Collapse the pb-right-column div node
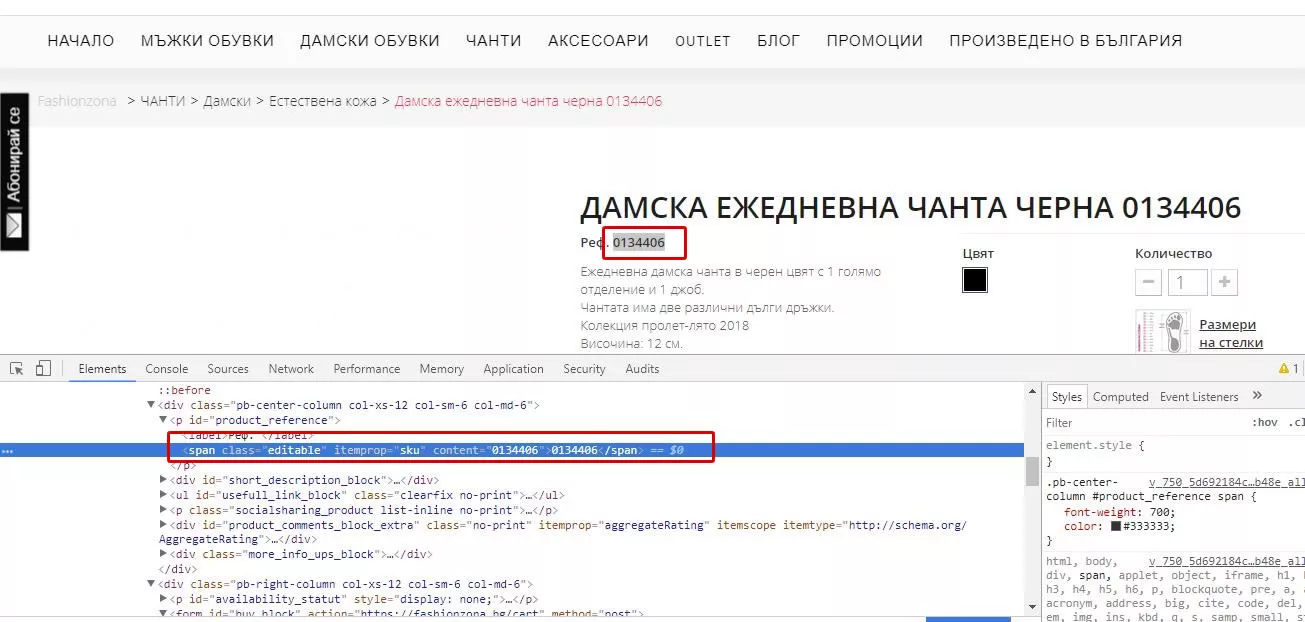1305x622 pixels. point(152,584)
